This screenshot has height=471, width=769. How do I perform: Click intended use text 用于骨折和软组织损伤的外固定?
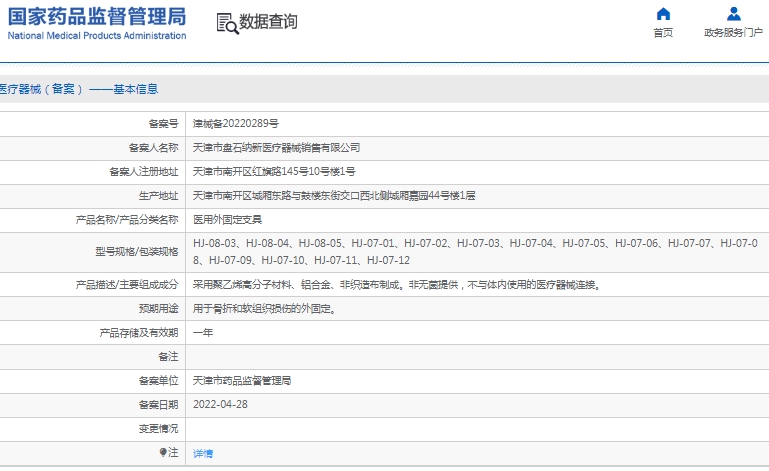pyautogui.click(x=264, y=309)
